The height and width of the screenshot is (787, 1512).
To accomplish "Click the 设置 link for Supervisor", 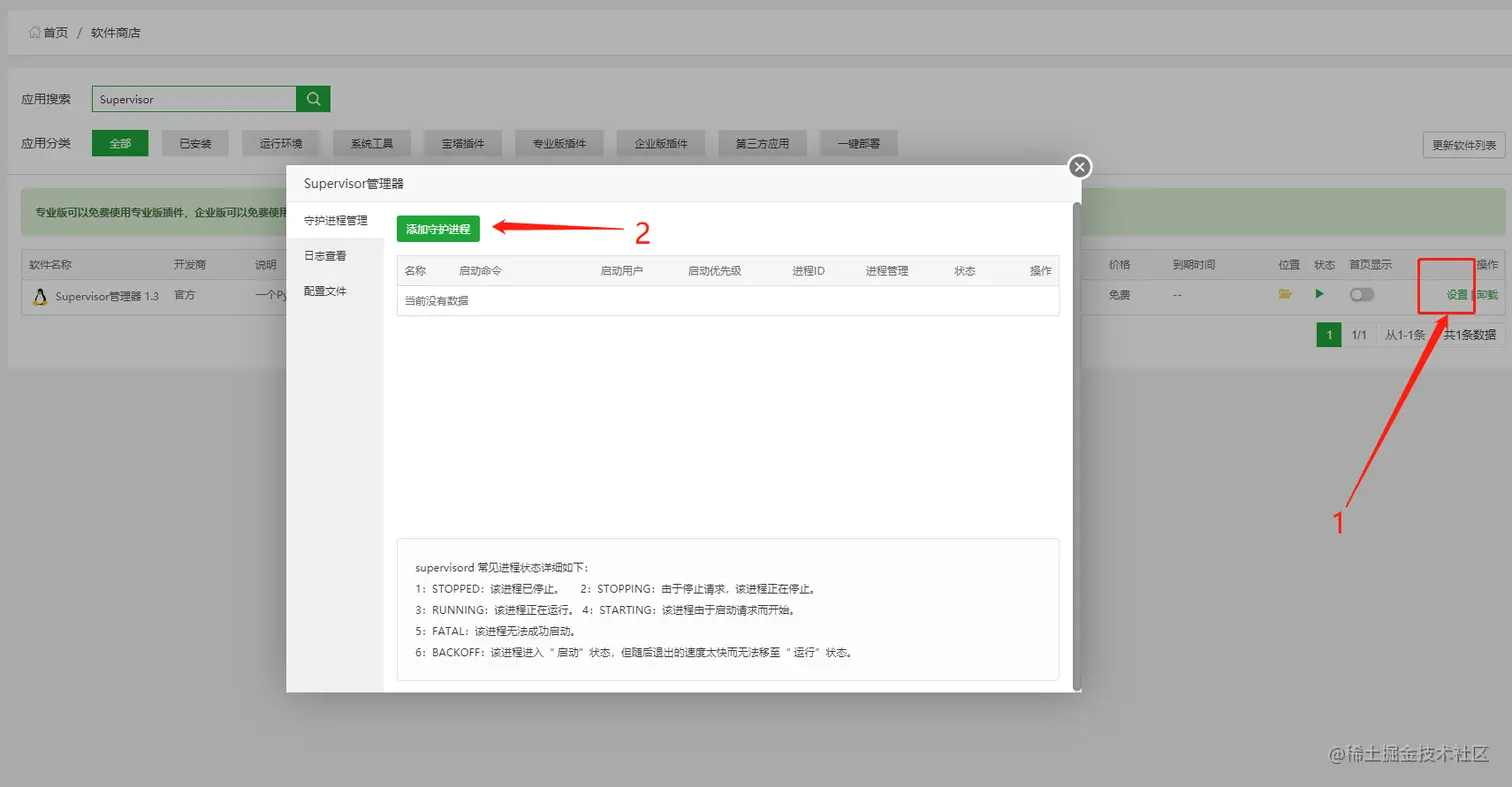I will [1457, 295].
